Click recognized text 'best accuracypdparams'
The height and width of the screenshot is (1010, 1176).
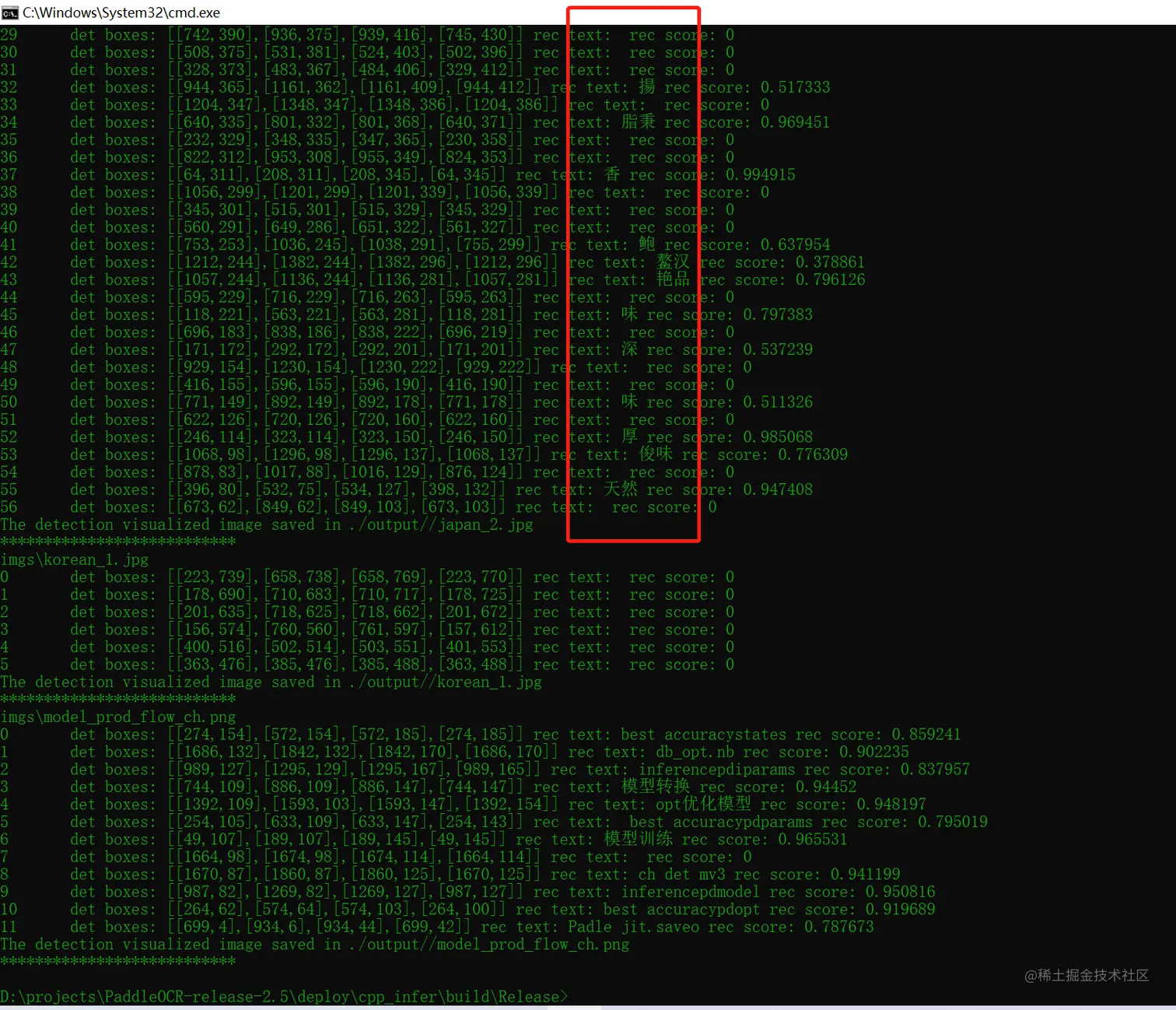721,822
